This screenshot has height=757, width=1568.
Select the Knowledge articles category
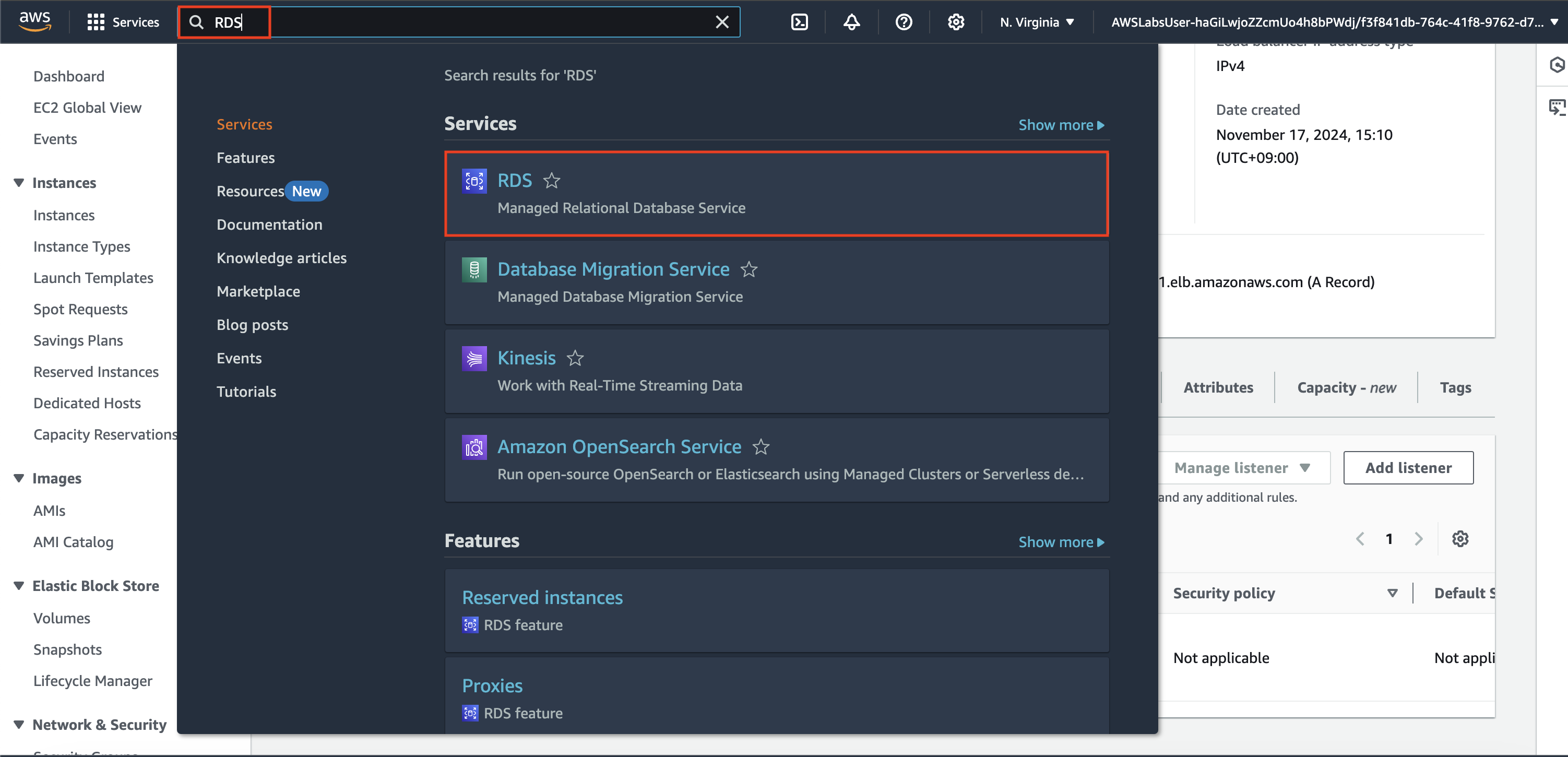tap(281, 258)
